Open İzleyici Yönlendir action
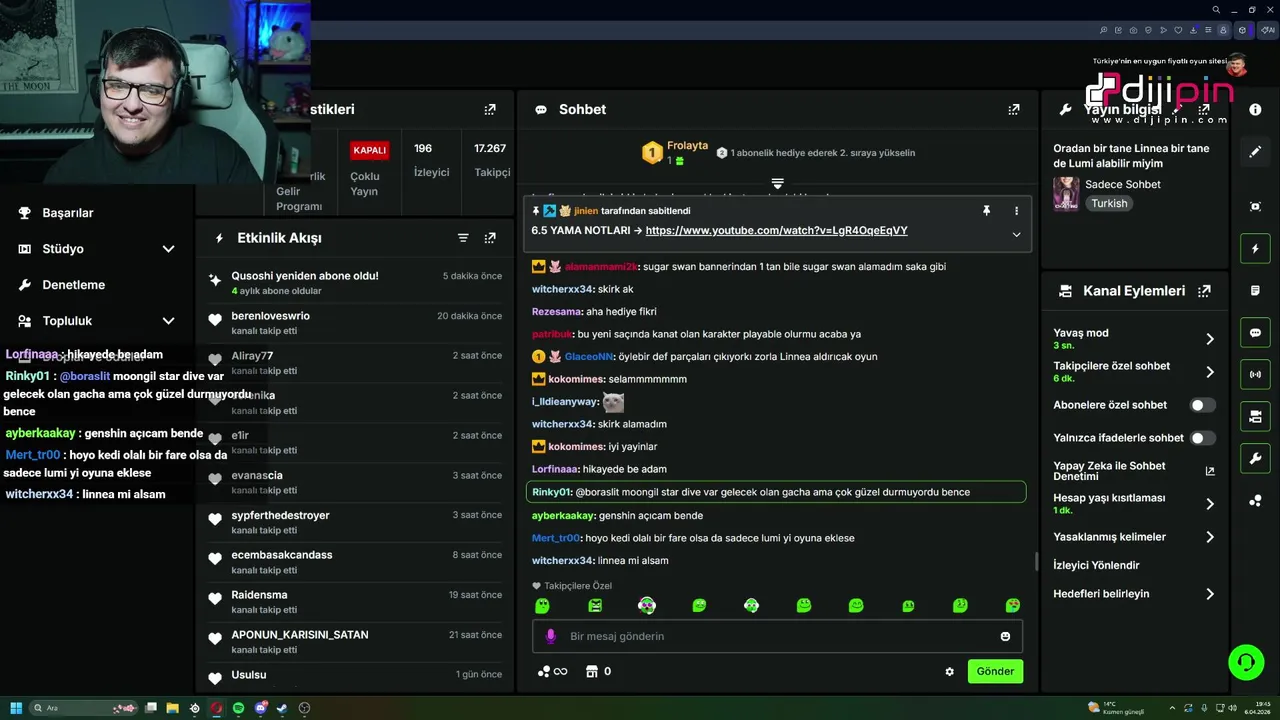The width and height of the screenshot is (1280, 720). pyautogui.click(x=1096, y=566)
